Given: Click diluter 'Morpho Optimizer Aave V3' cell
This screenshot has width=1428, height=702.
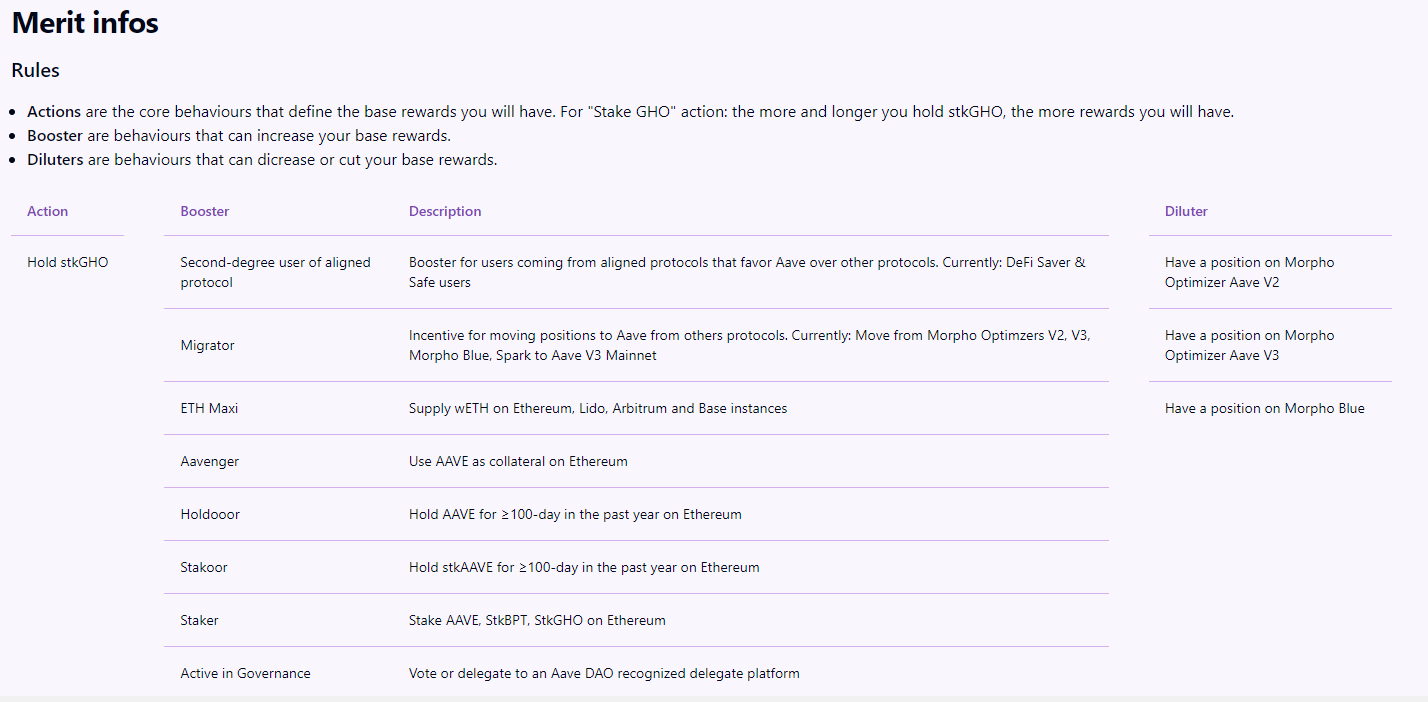Looking at the screenshot, I should (x=1250, y=345).
